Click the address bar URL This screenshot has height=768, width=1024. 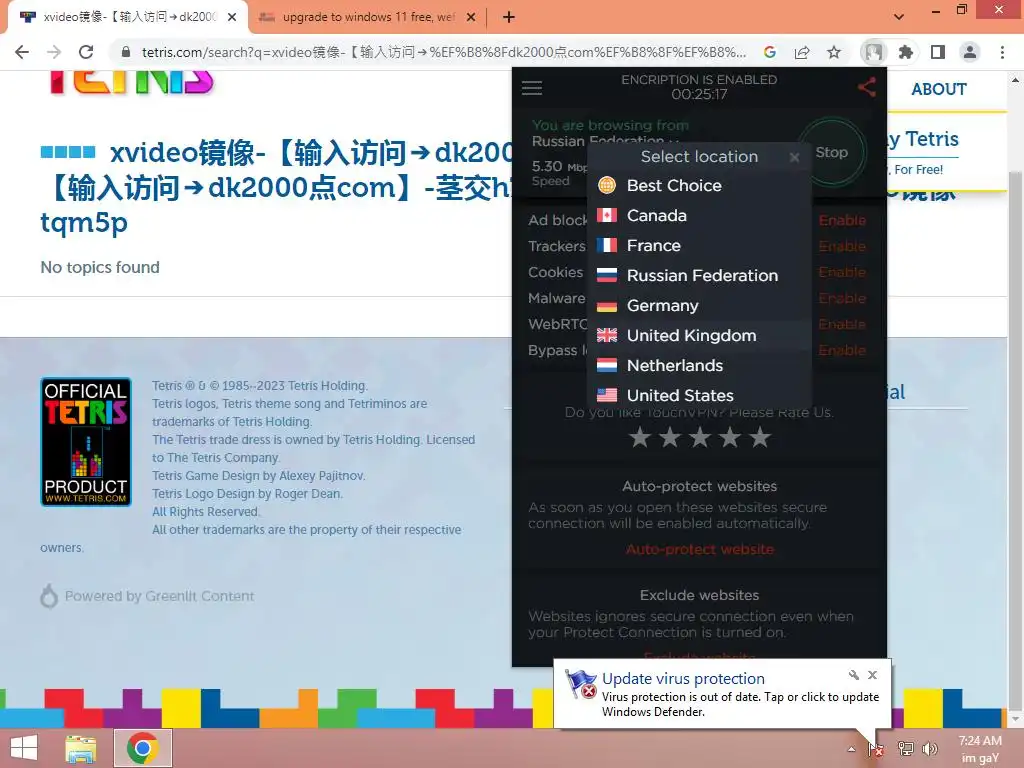coord(443,52)
